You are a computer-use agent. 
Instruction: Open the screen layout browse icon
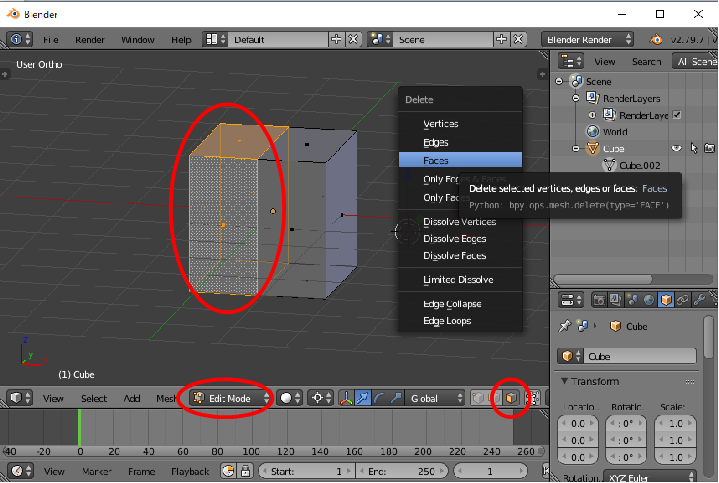click(x=215, y=39)
